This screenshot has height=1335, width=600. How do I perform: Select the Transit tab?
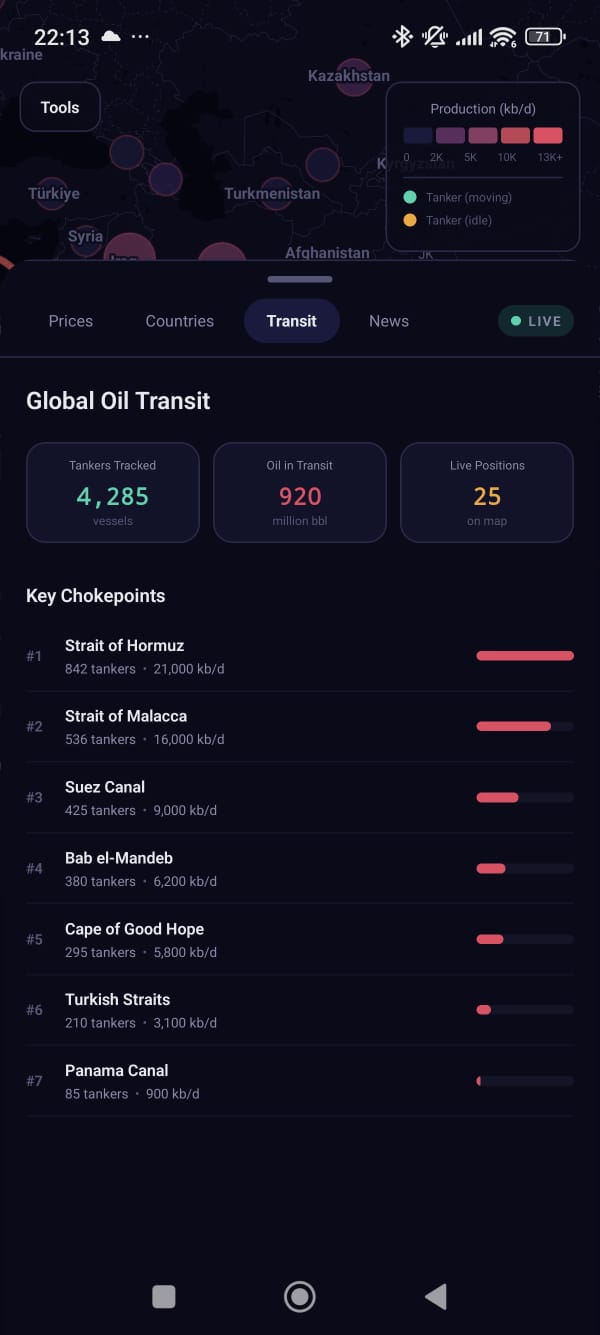[292, 321]
